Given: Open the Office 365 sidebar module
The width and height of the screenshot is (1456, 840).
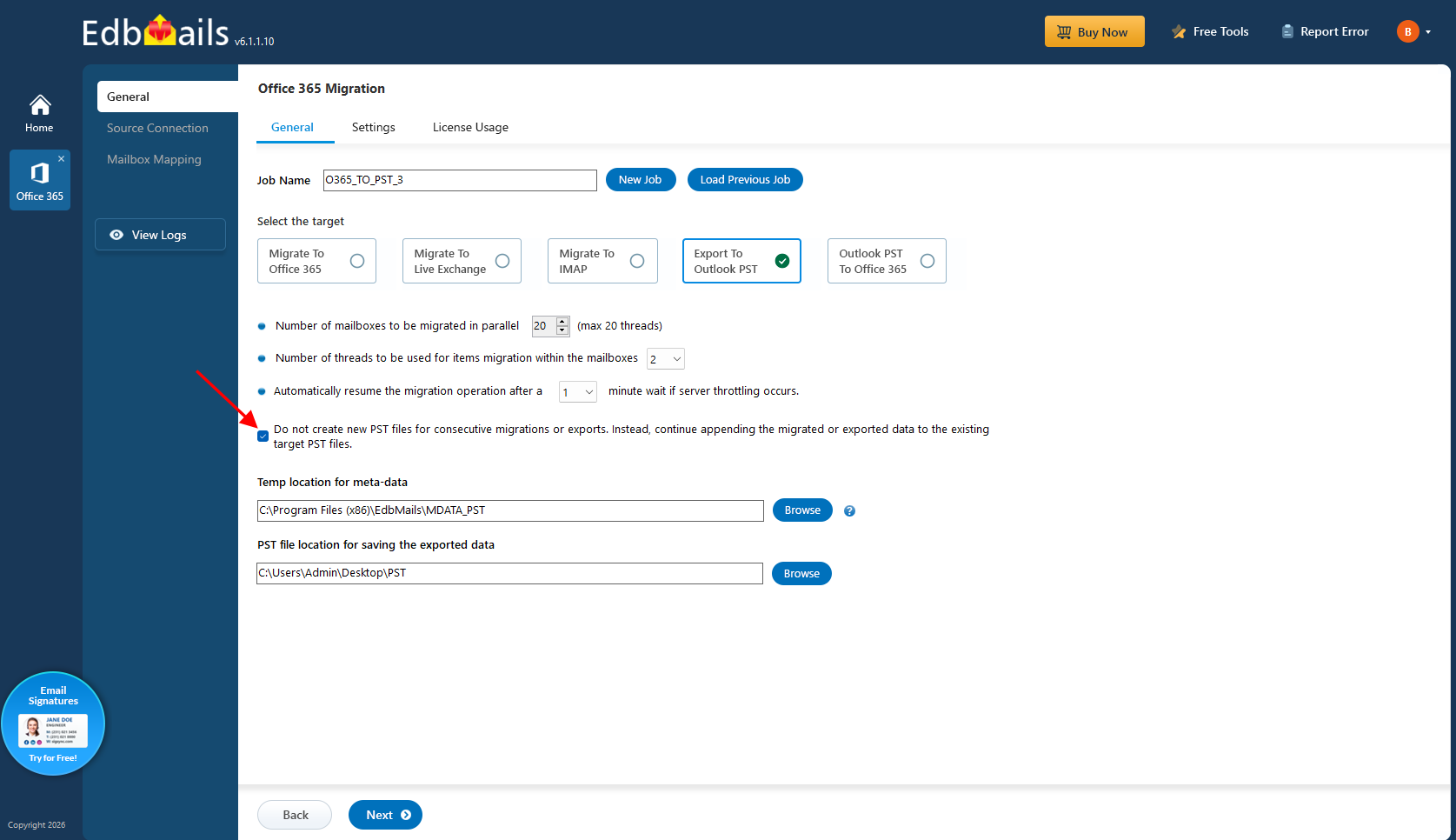Looking at the screenshot, I should pyautogui.click(x=40, y=180).
